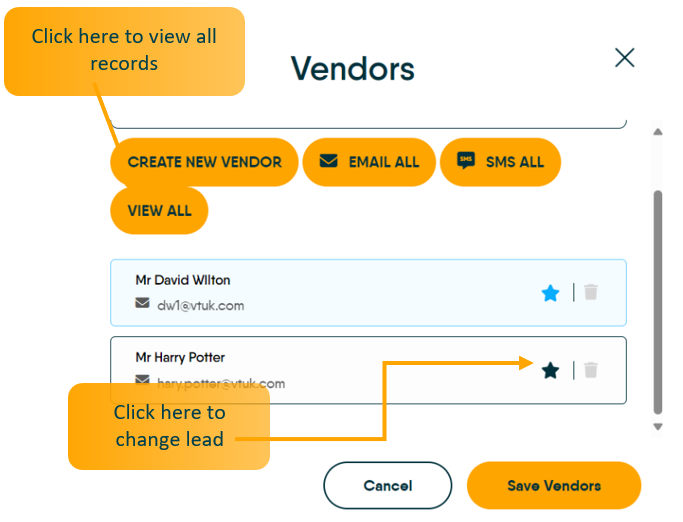
Task: Click the vertical scrollbar thumb
Action: (657, 300)
